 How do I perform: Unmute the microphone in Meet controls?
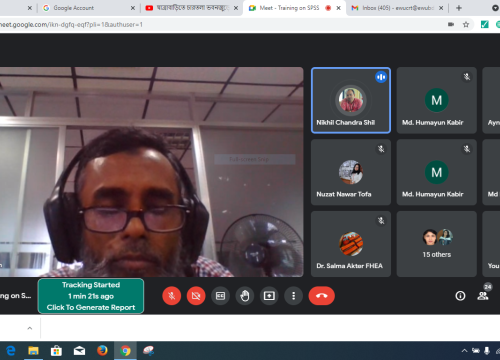172,296
